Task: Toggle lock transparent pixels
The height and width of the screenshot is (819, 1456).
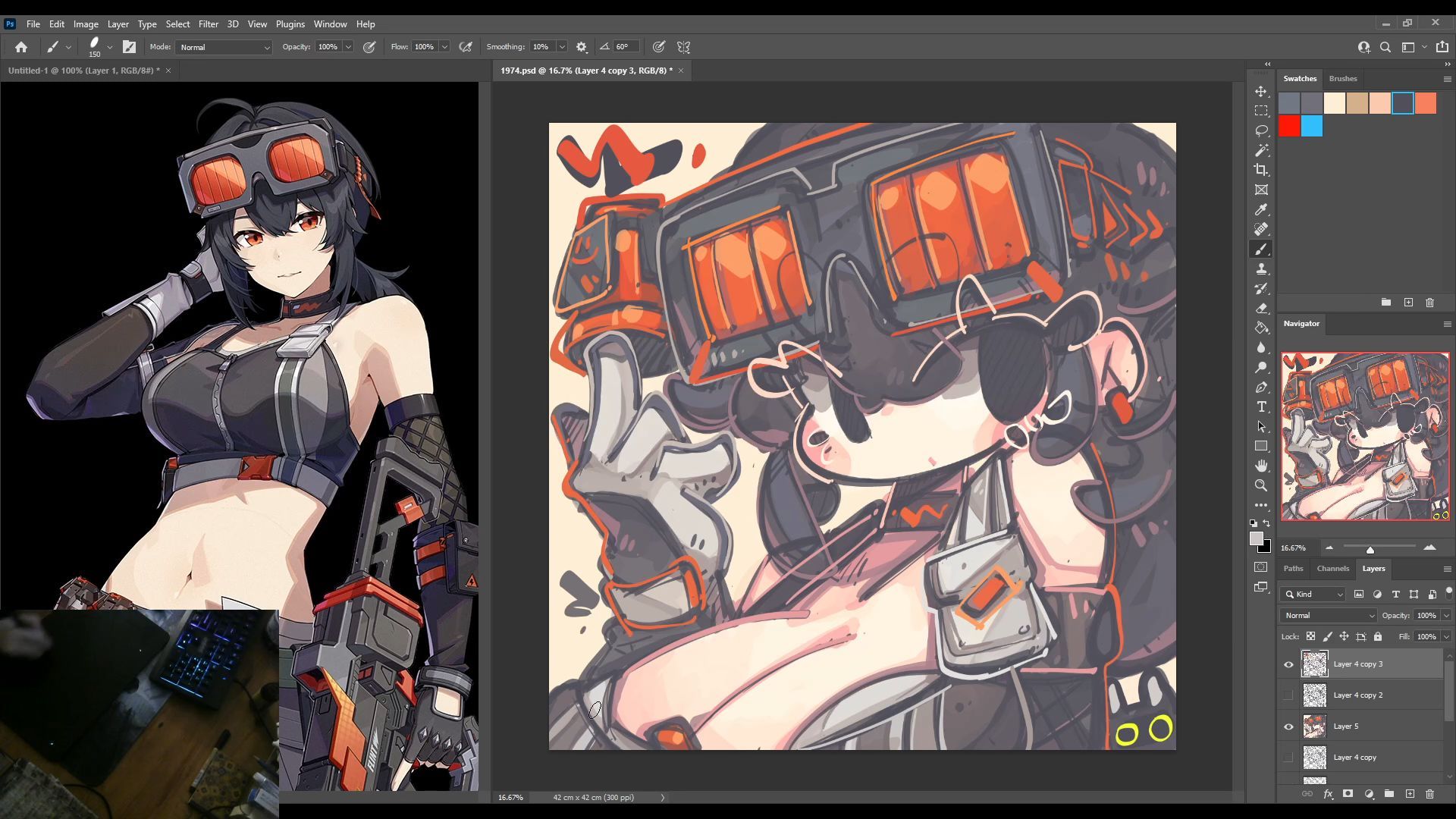Action: click(1310, 636)
